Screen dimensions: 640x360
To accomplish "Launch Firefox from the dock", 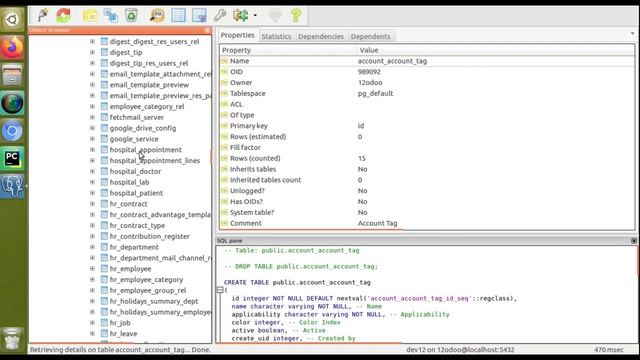I will click(12, 47).
